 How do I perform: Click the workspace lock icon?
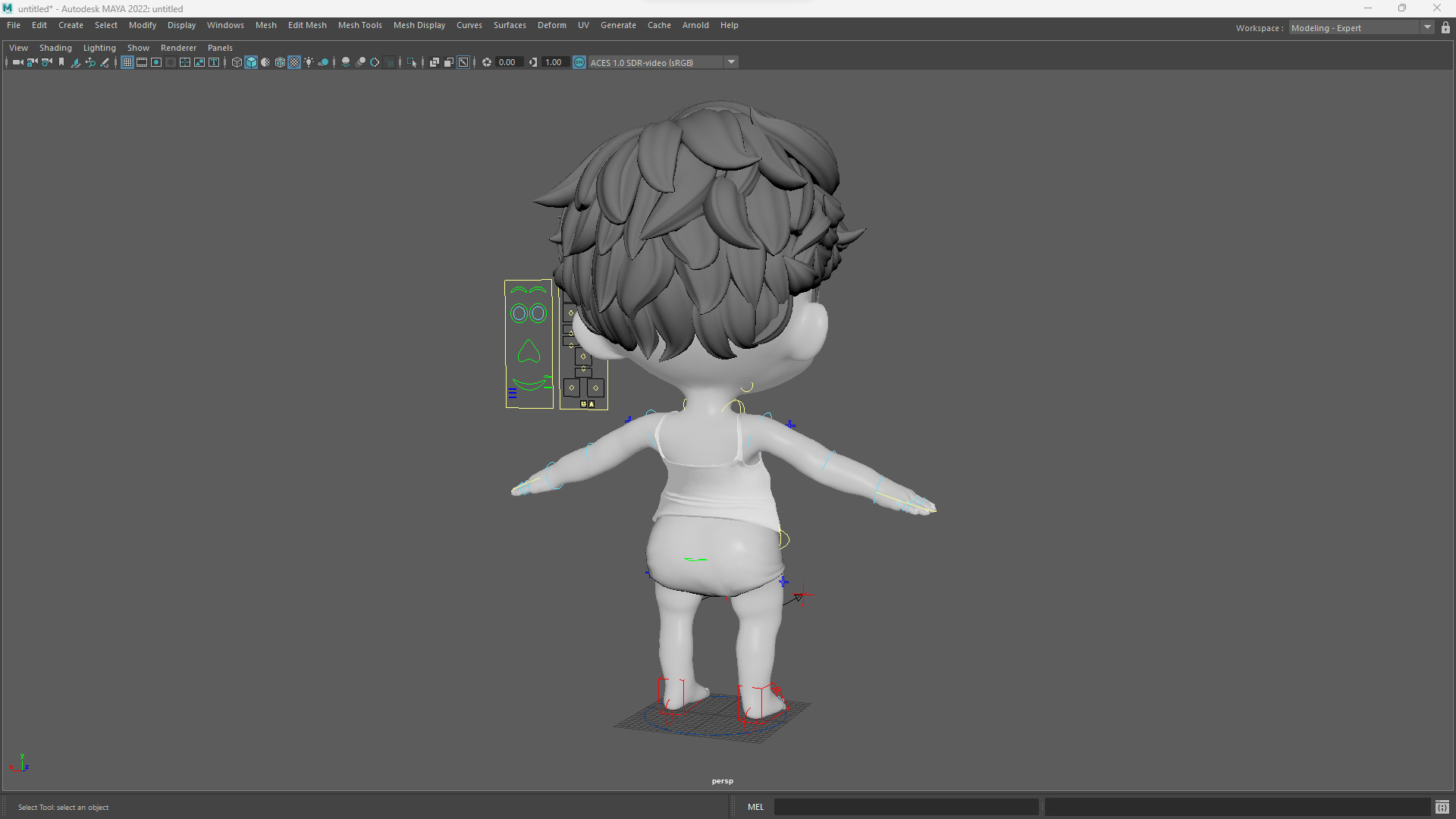pyautogui.click(x=1445, y=28)
